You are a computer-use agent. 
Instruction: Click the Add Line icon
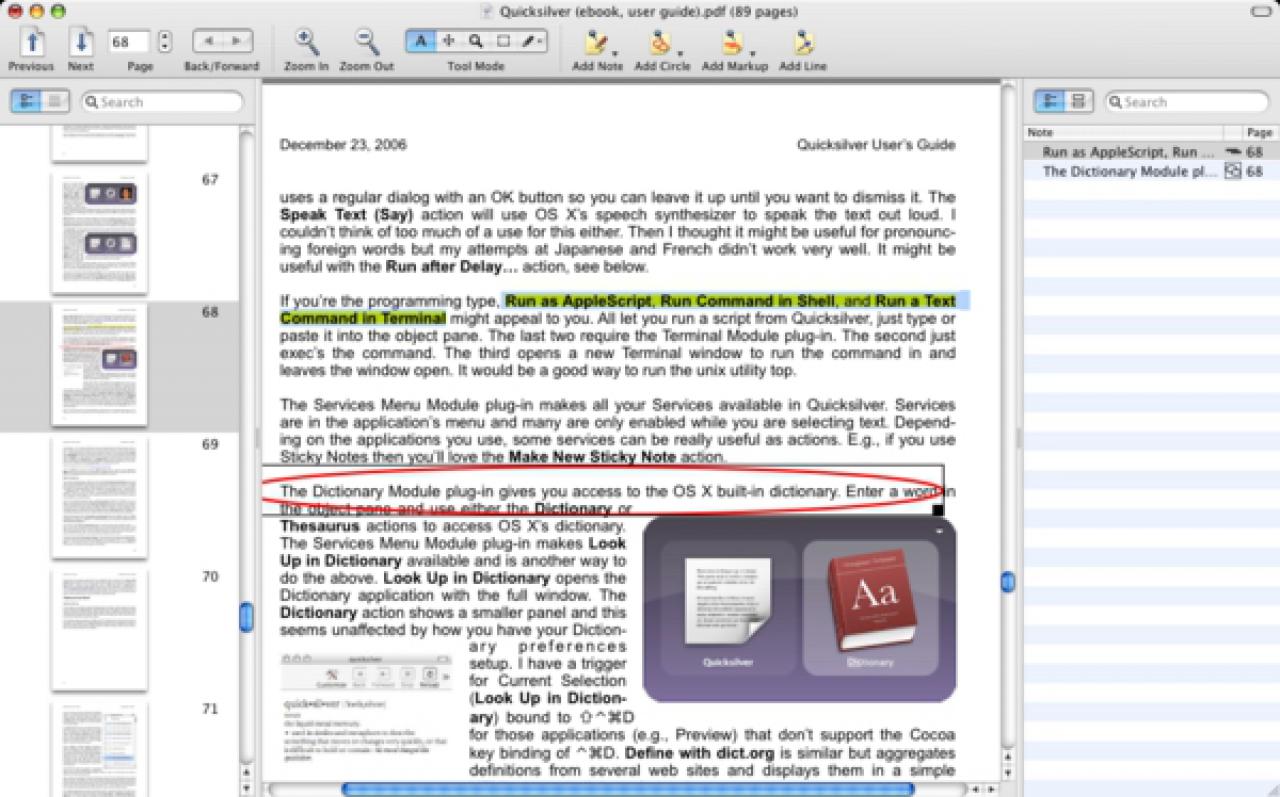(x=803, y=42)
